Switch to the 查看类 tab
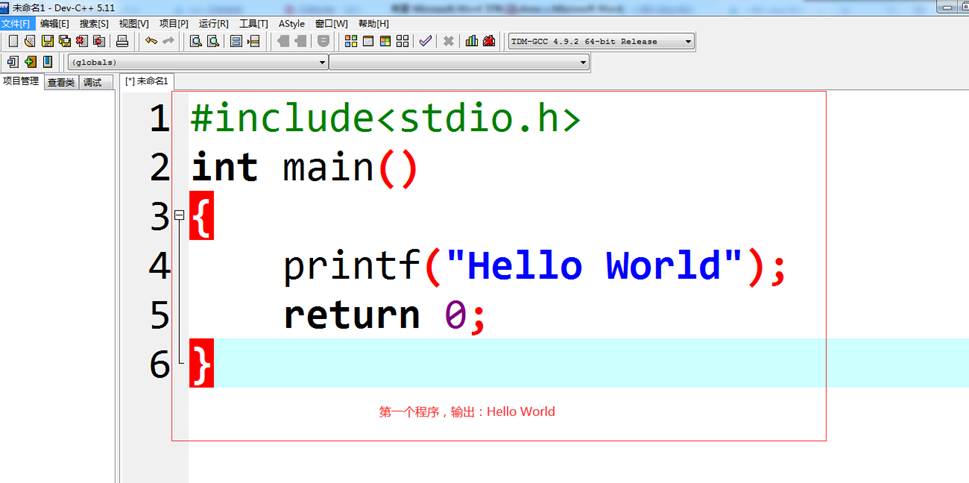This screenshot has width=969, height=483. coord(61,82)
